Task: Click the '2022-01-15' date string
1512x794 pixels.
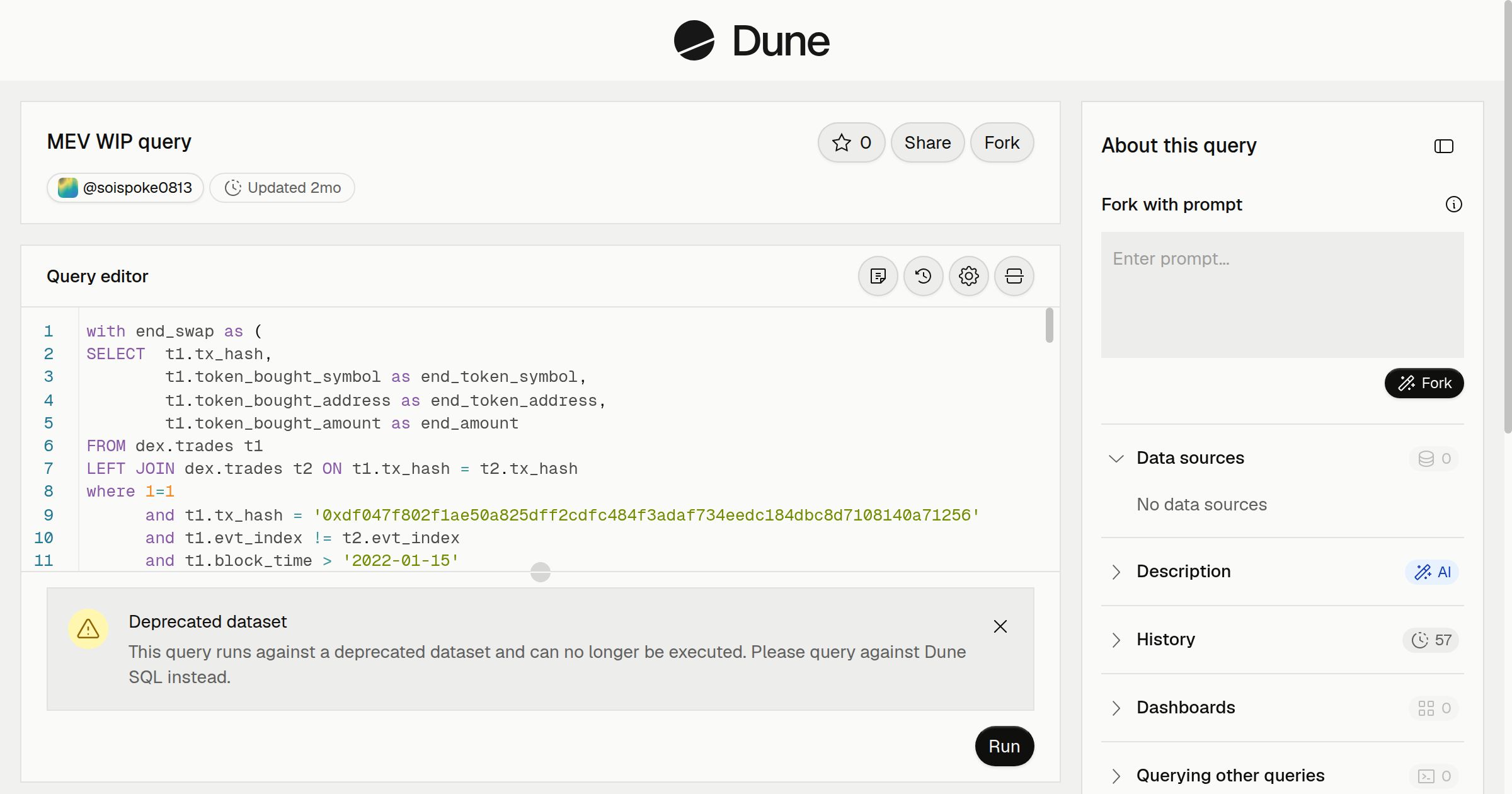Action: click(401, 561)
